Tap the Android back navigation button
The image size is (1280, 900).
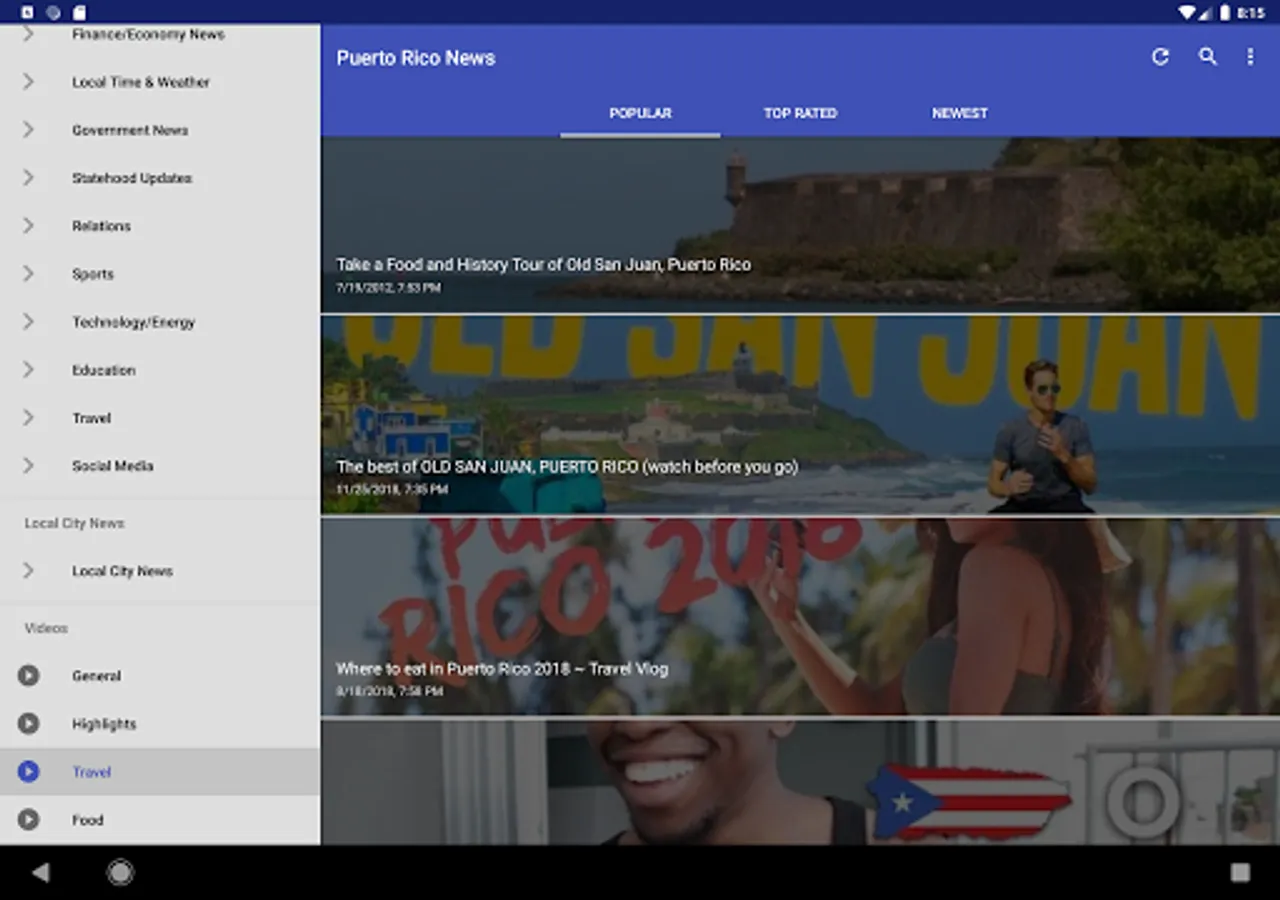(40, 873)
